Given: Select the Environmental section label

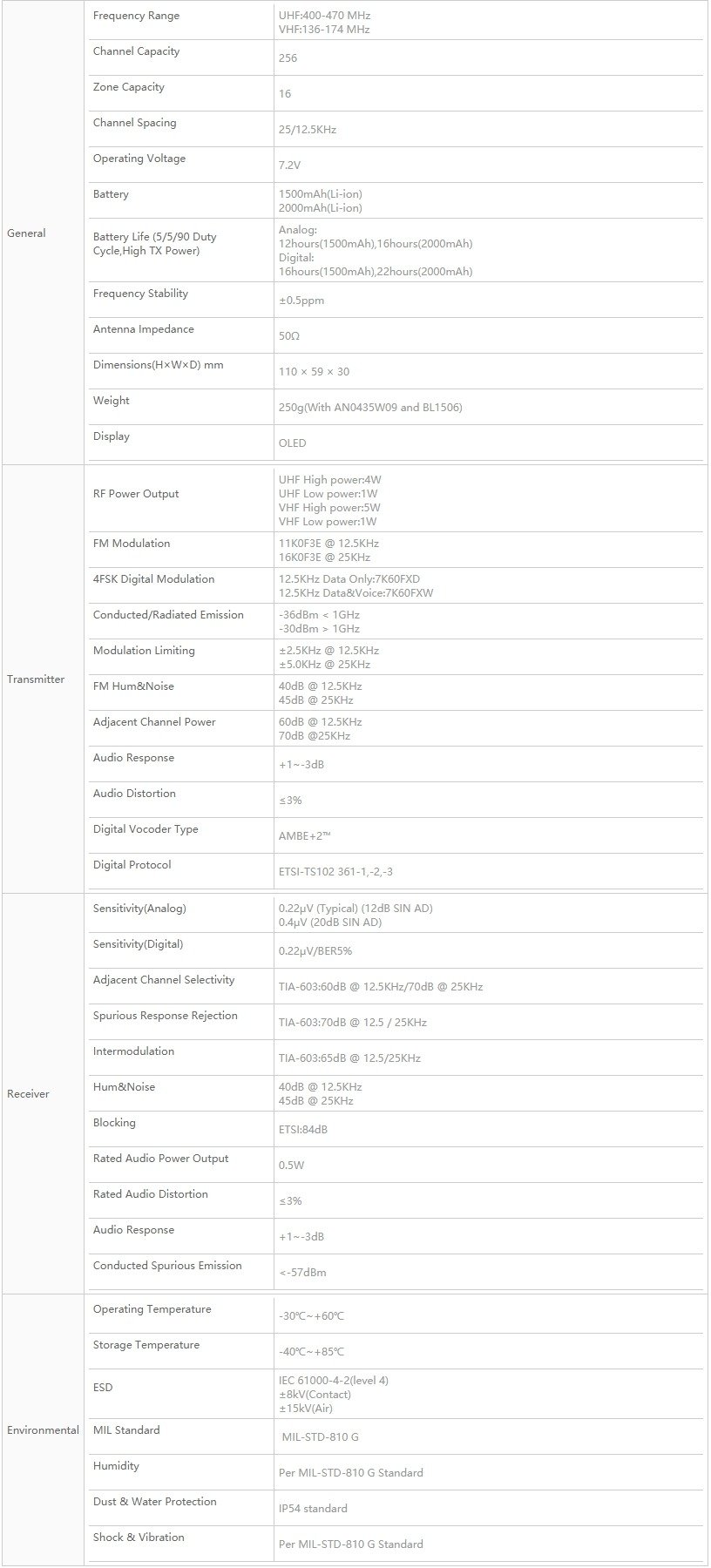Looking at the screenshot, I should [x=43, y=1430].
